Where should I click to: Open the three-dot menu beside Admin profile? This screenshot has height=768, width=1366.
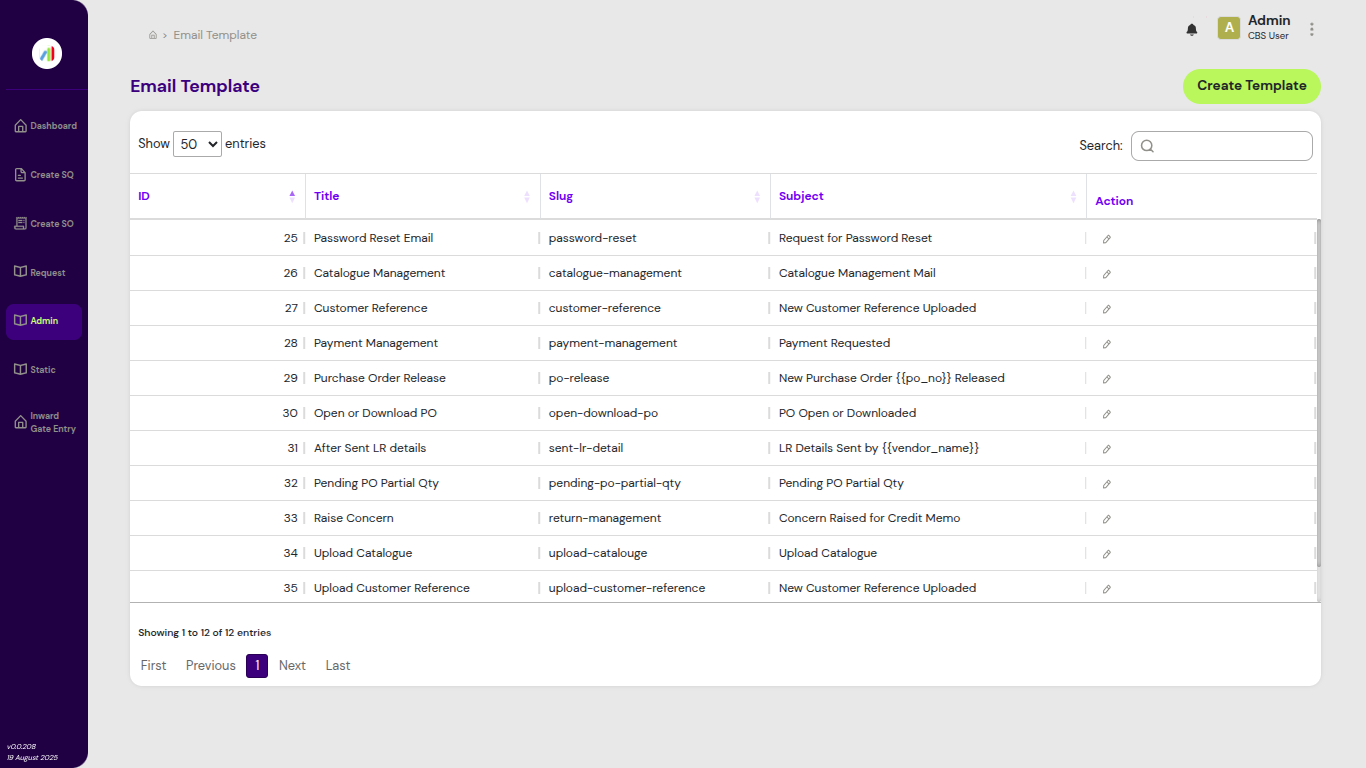[x=1311, y=29]
